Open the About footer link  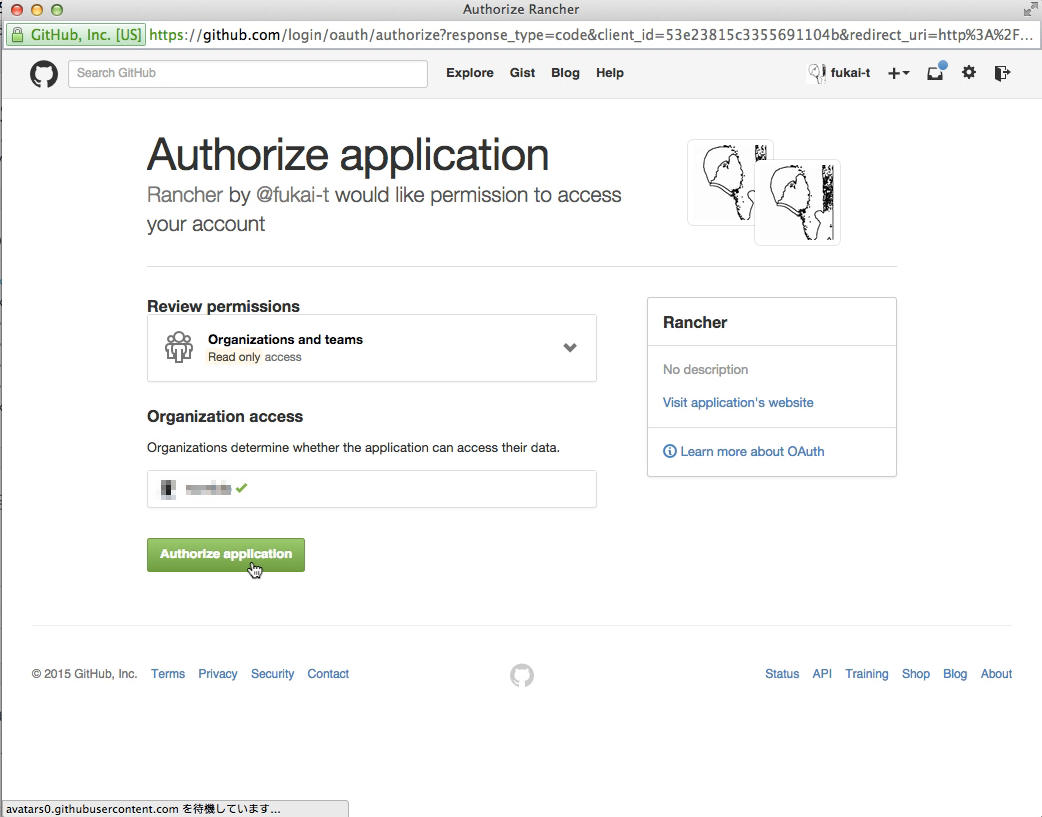996,673
